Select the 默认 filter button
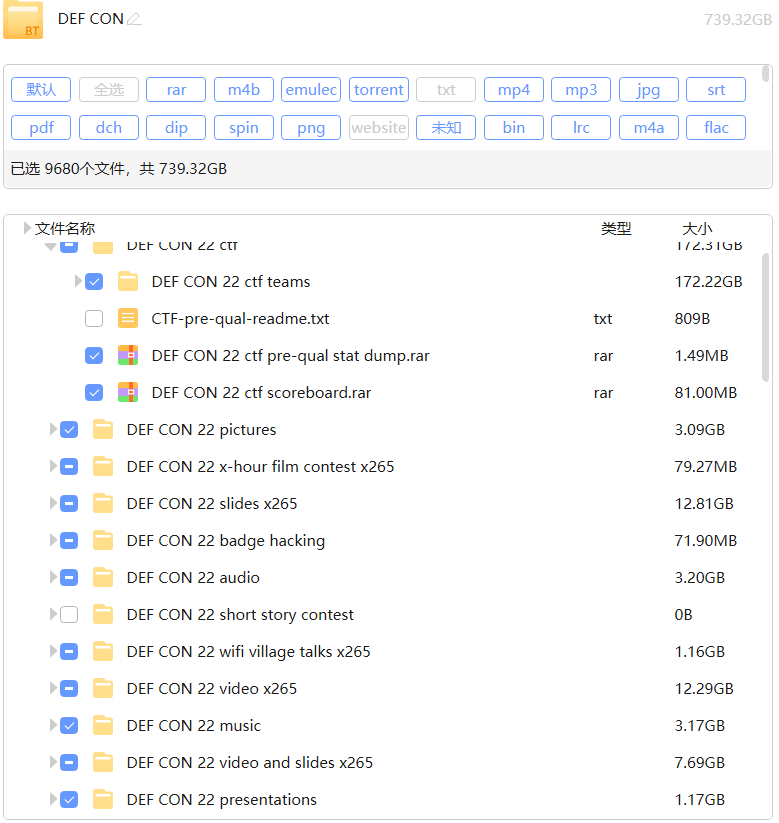Viewport: 779px width, 823px height. 41,90
